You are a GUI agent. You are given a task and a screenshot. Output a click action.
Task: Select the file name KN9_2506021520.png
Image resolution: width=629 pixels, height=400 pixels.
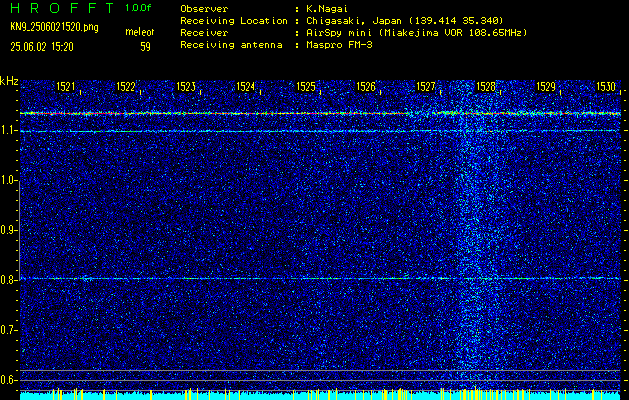[54, 27]
